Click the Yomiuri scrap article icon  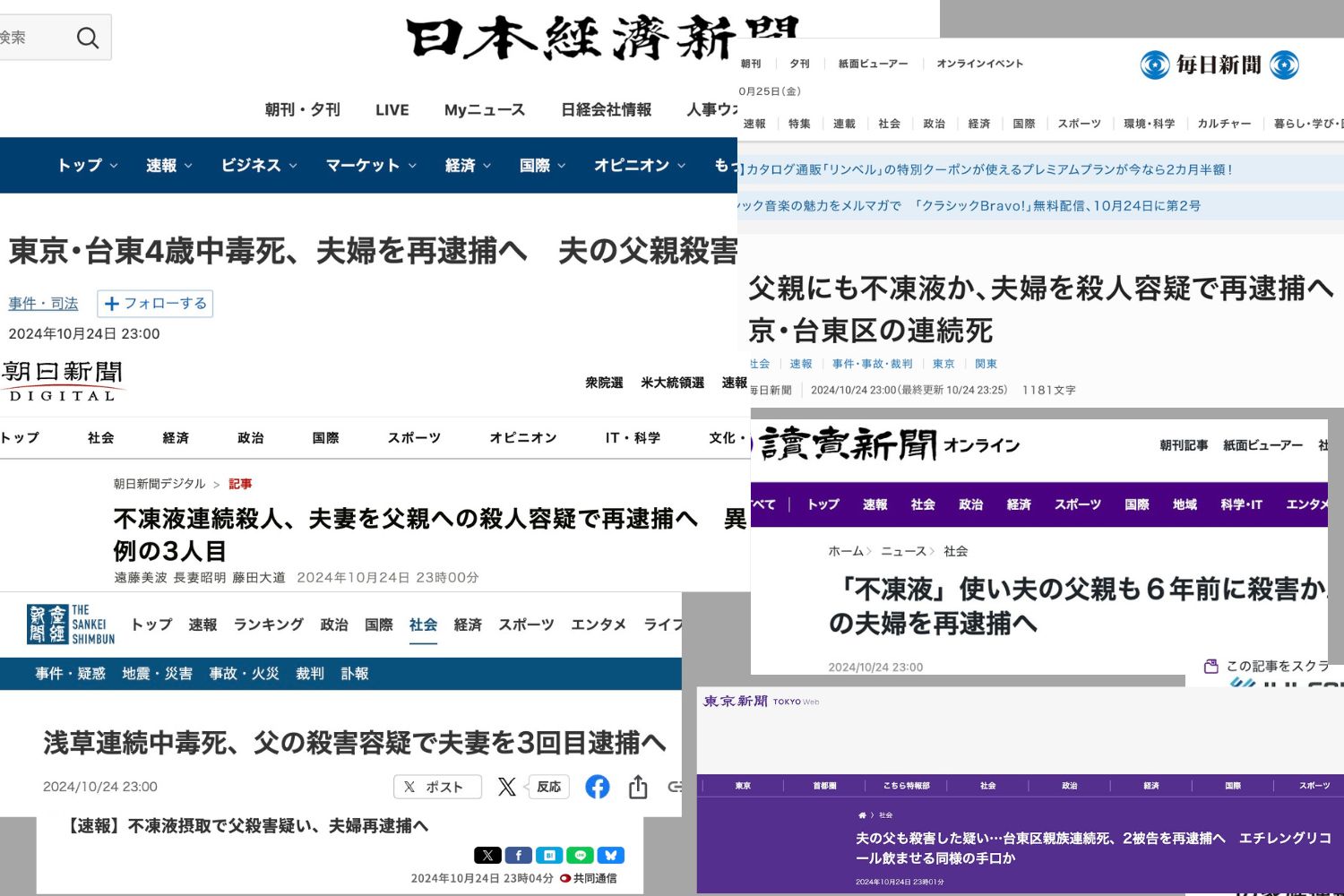(x=1211, y=666)
